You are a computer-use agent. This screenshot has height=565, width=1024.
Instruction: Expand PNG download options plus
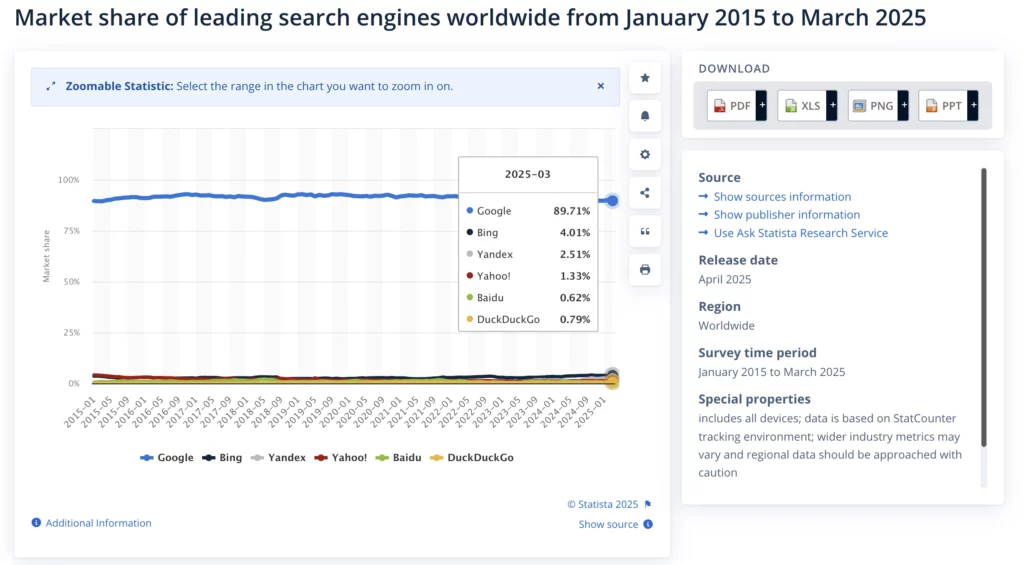tap(903, 106)
